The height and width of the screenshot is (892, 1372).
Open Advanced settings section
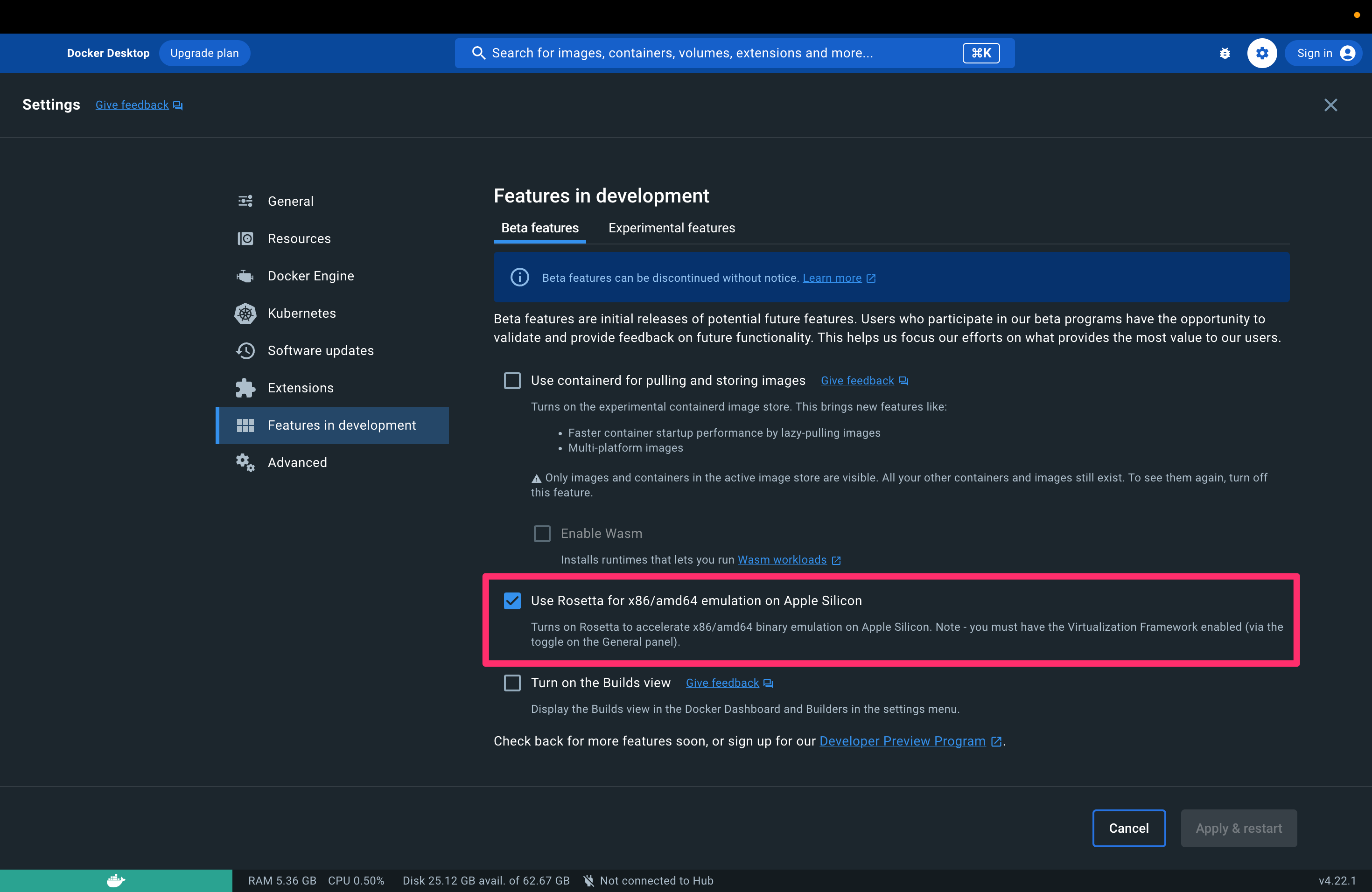point(297,462)
